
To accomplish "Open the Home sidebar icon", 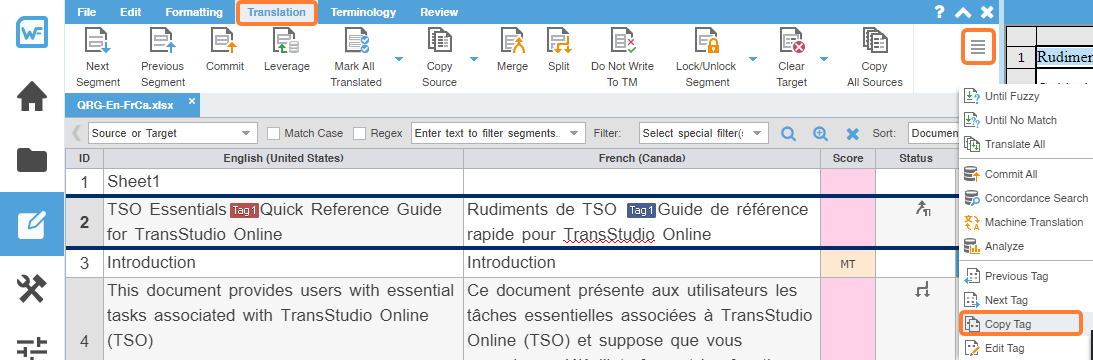I will click(x=32, y=97).
